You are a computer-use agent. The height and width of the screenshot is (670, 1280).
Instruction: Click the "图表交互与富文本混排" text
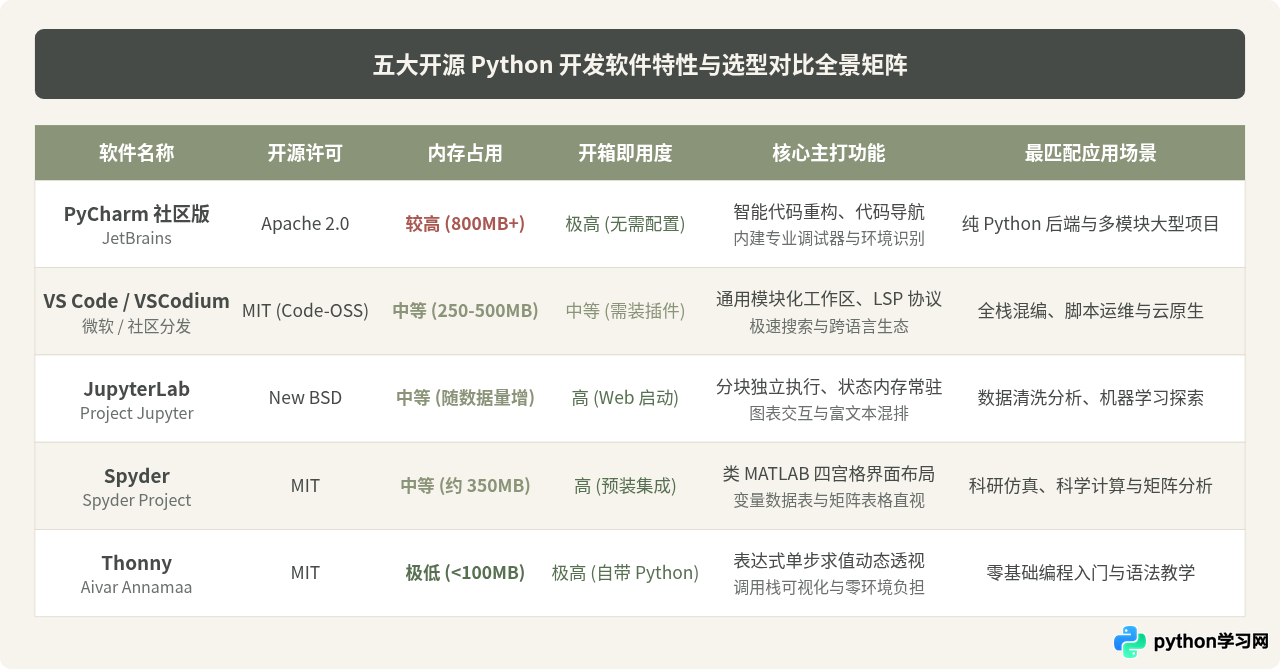829,413
